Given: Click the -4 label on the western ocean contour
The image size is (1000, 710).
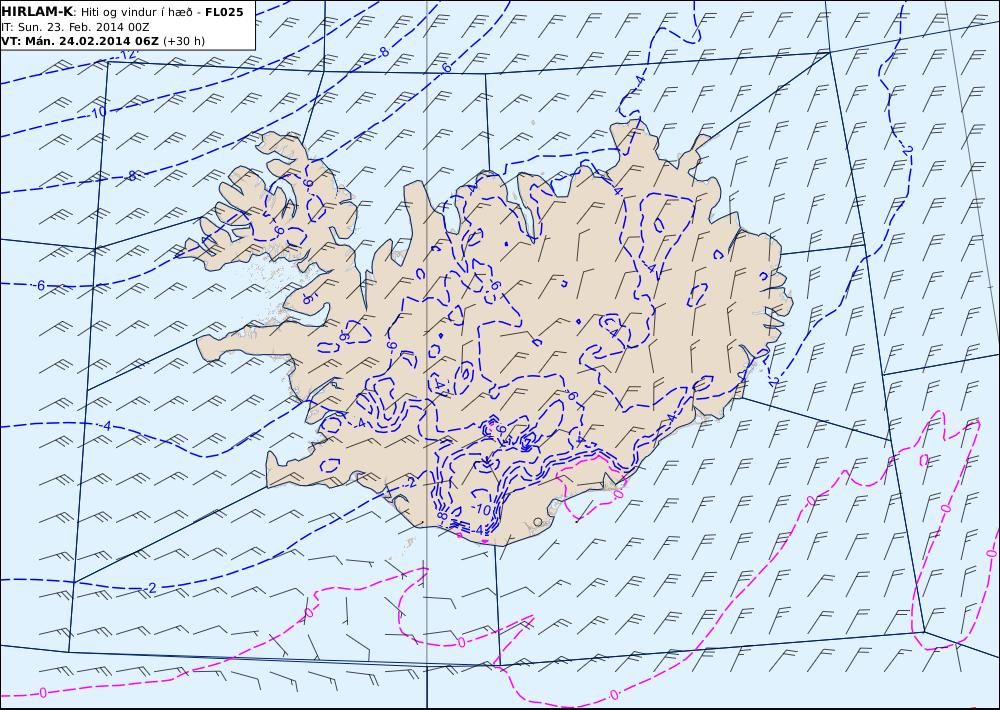Looking at the screenshot, I should click(107, 426).
